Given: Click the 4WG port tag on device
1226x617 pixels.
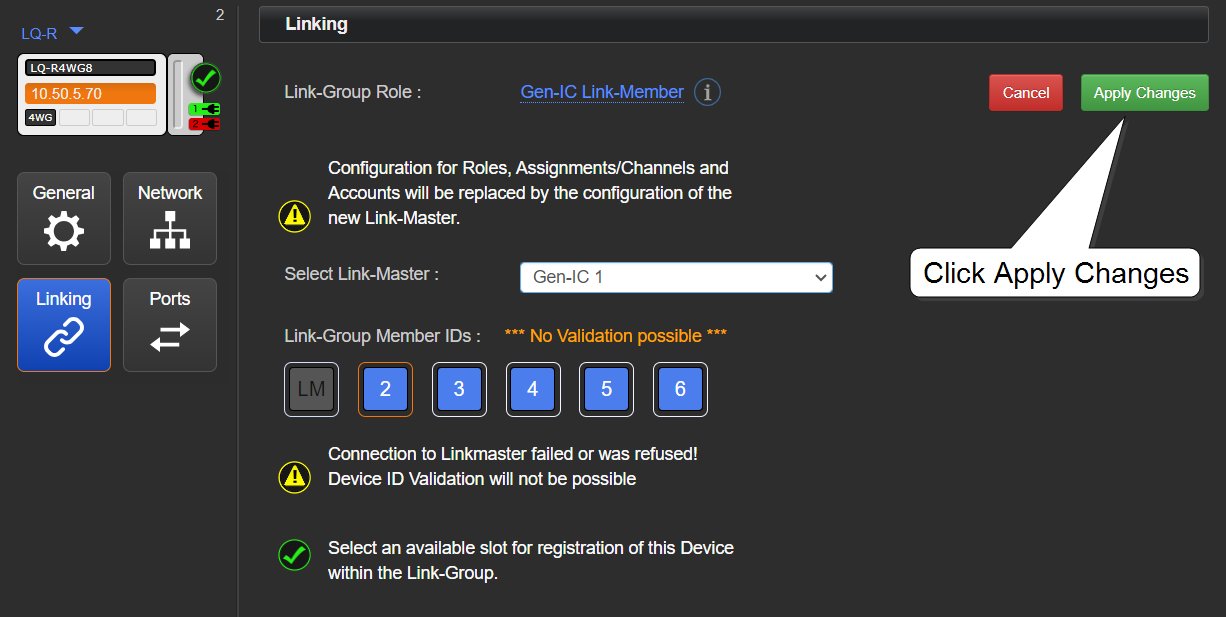Looking at the screenshot, I should tap(40, 118).
